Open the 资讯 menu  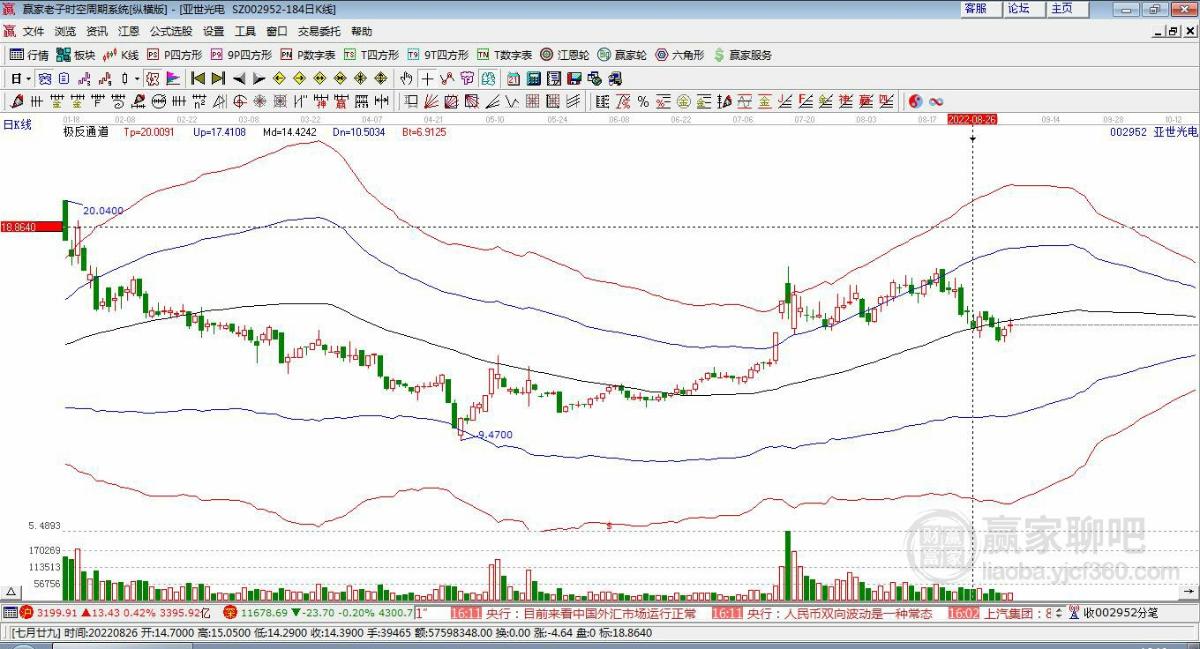(97, 31)
